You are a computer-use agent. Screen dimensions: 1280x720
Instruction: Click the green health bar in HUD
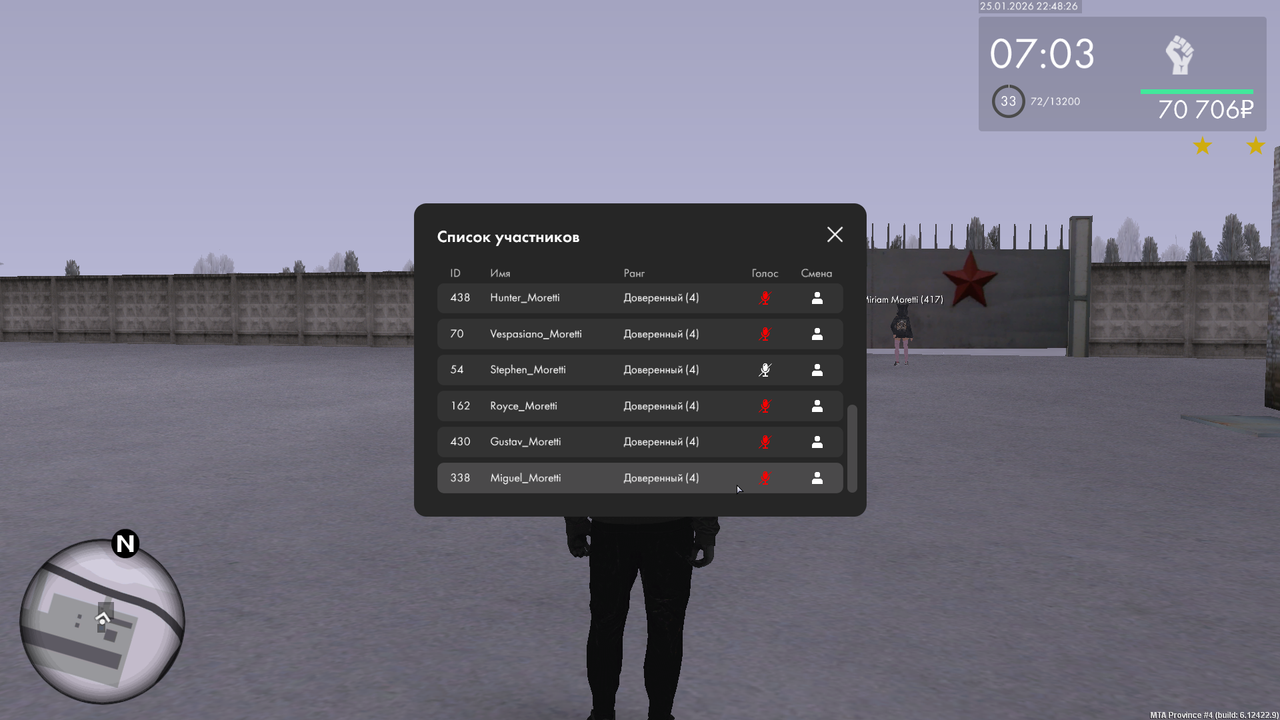[x=1197, y=92]
